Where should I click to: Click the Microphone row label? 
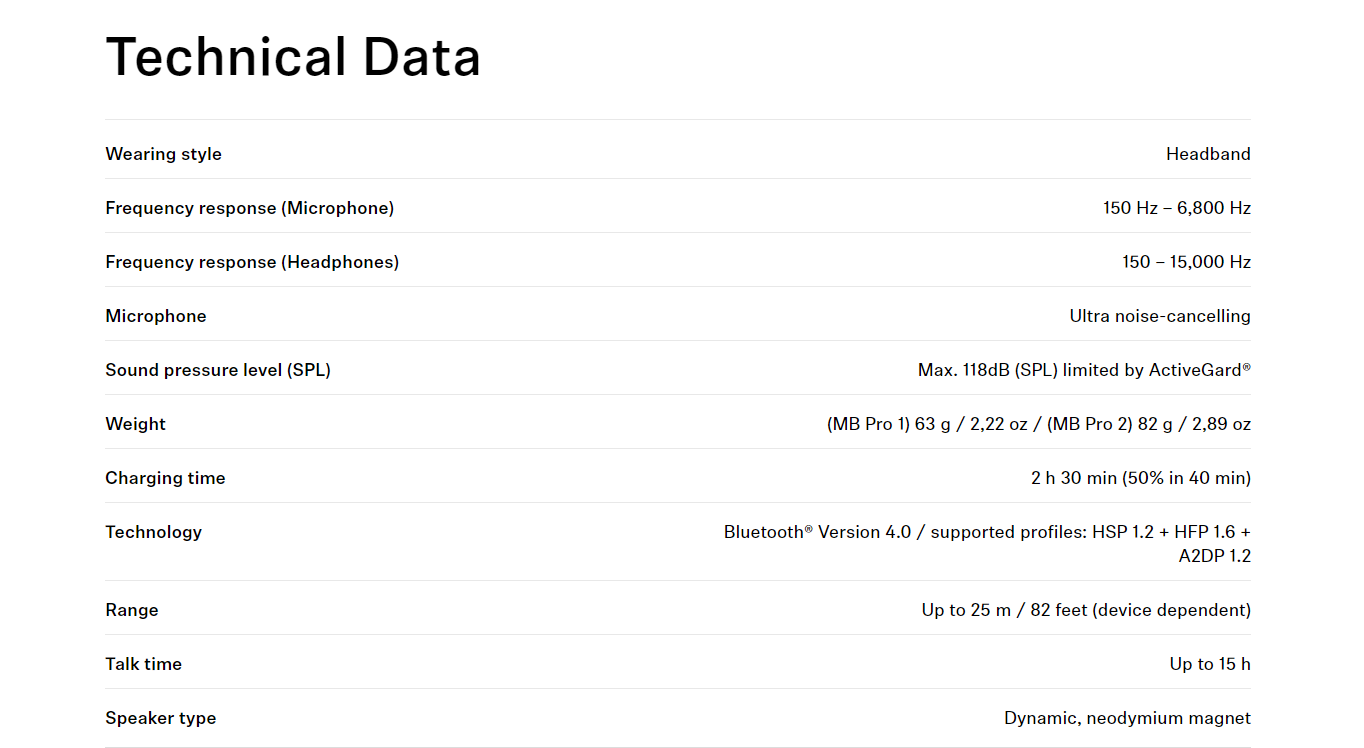click(155, 316)
